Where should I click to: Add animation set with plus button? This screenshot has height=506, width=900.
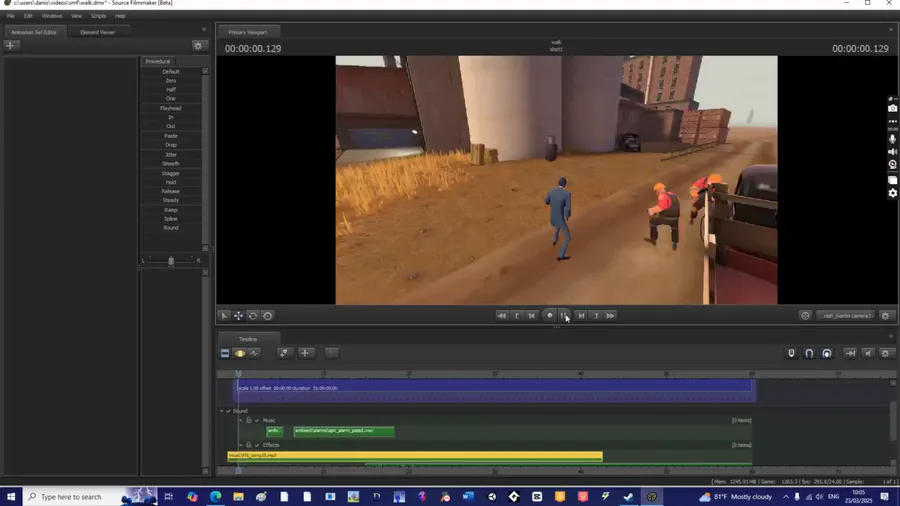pos(10,45)
